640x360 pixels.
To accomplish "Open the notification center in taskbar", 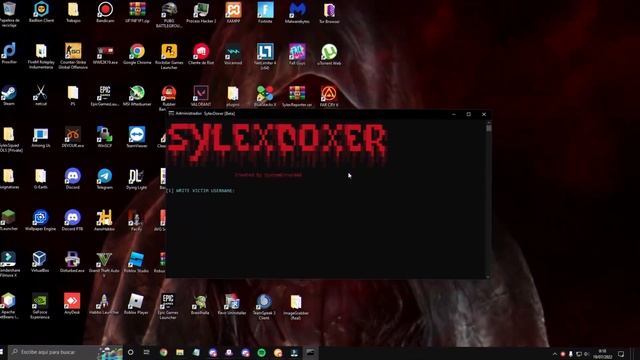I will coord(621,354).
